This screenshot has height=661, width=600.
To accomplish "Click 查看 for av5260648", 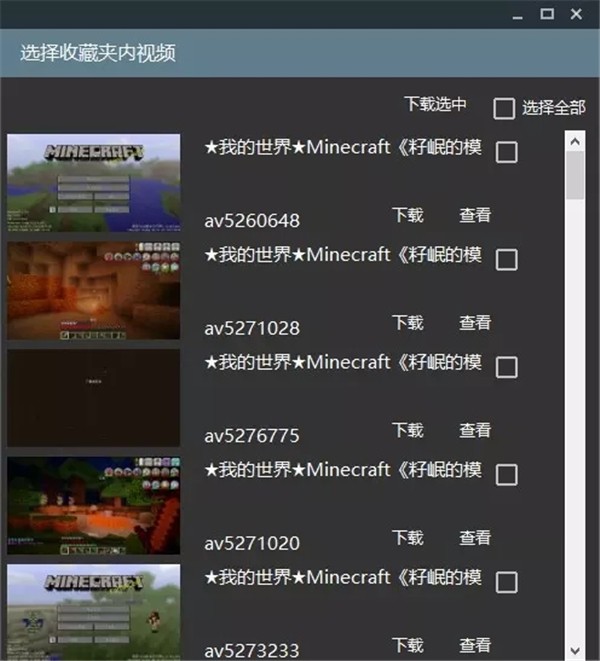I will pyautogui.click(x=475, y=215).
